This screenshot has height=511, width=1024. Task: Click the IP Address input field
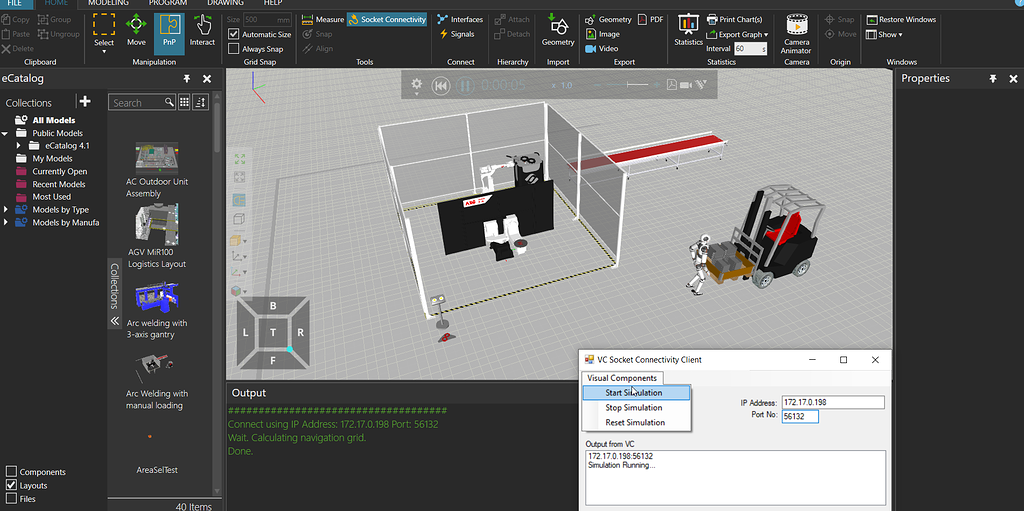click(x=832, y=402)
